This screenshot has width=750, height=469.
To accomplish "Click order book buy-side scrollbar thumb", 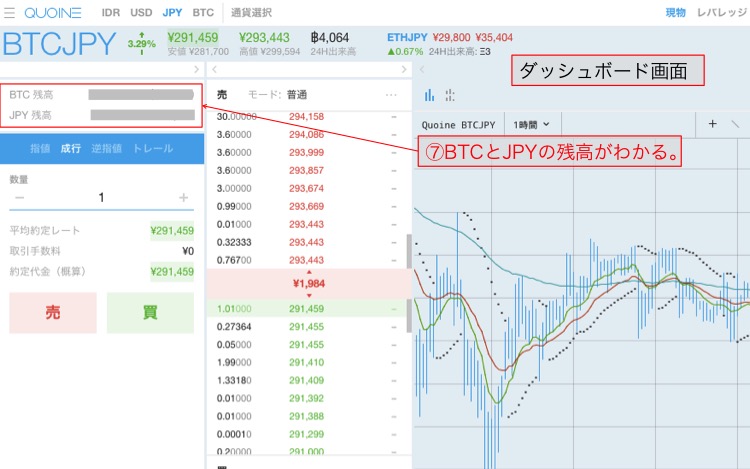I will point(409,316).
